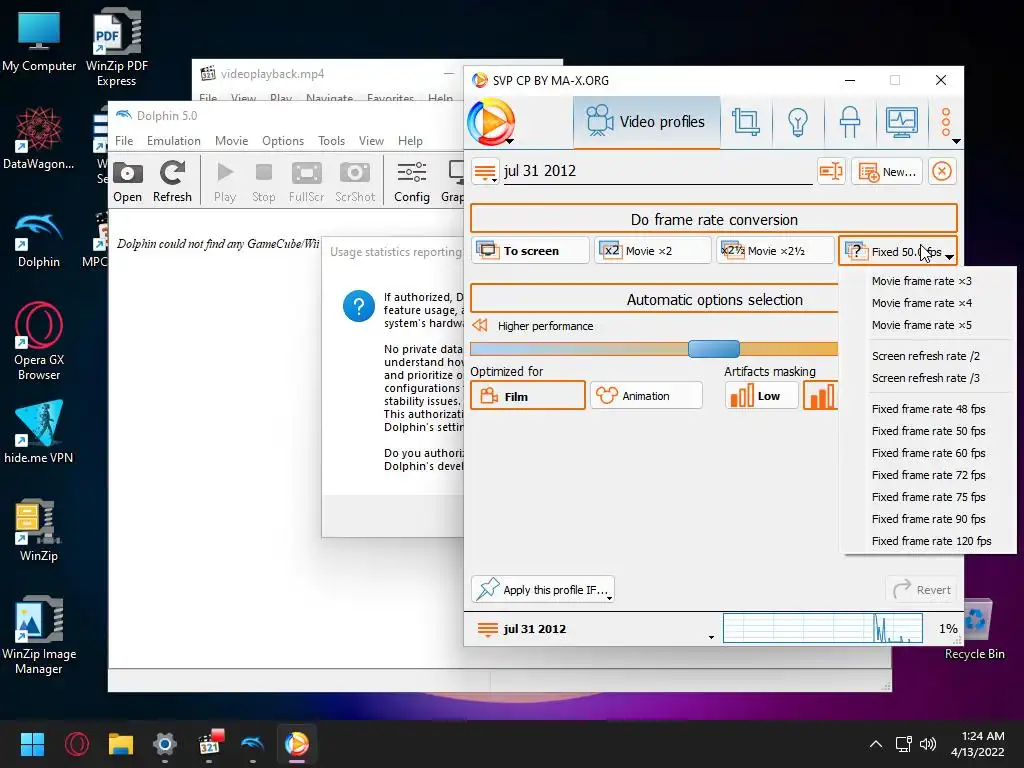The image size is (1024, 768).
Task: Select To screen frame rate option
Action: (x=530, y=251)
